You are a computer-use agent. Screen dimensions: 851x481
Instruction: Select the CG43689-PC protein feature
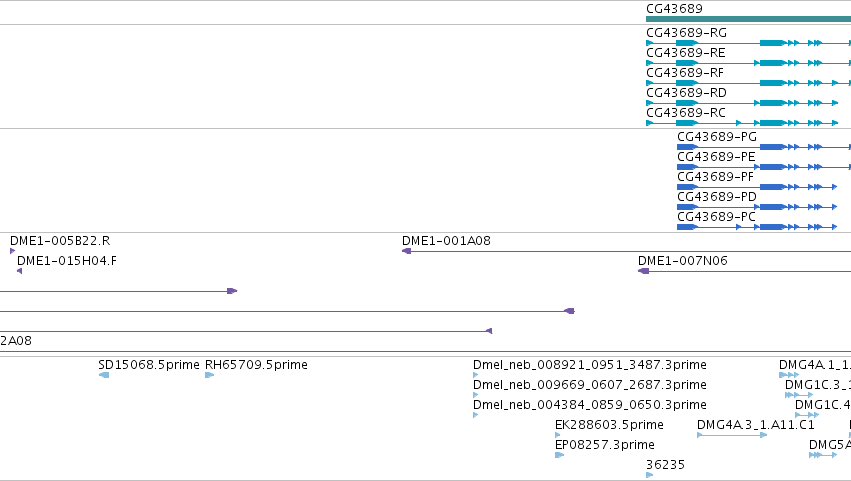click(x=757, y=227)
